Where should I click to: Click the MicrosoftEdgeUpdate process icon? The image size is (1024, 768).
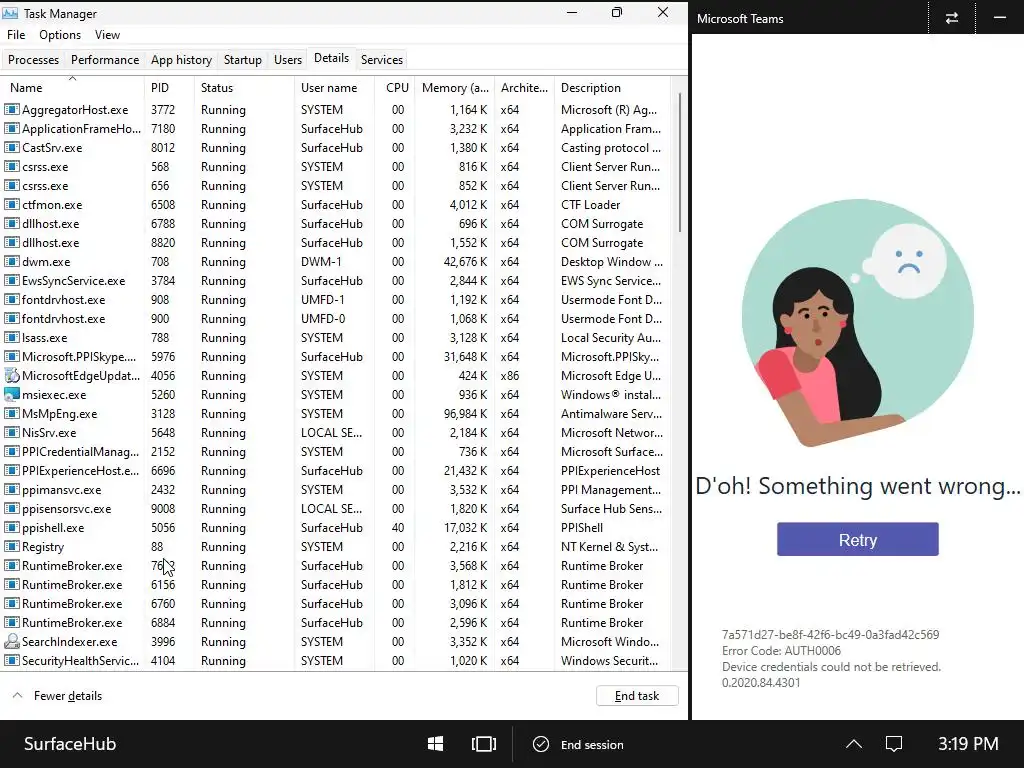point(12,376)
